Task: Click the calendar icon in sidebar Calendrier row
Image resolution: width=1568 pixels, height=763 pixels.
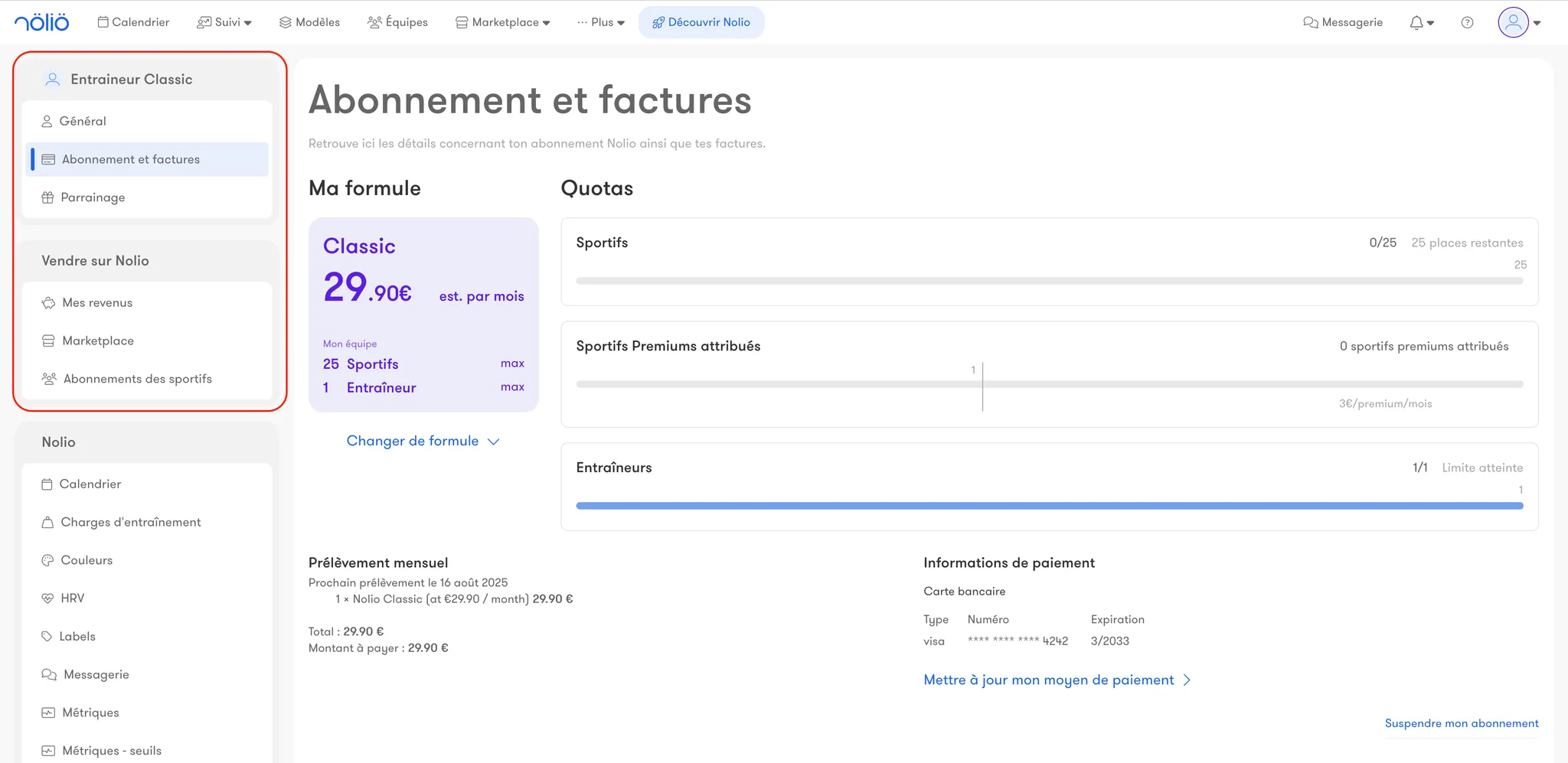Action: (x=47, y=484)
